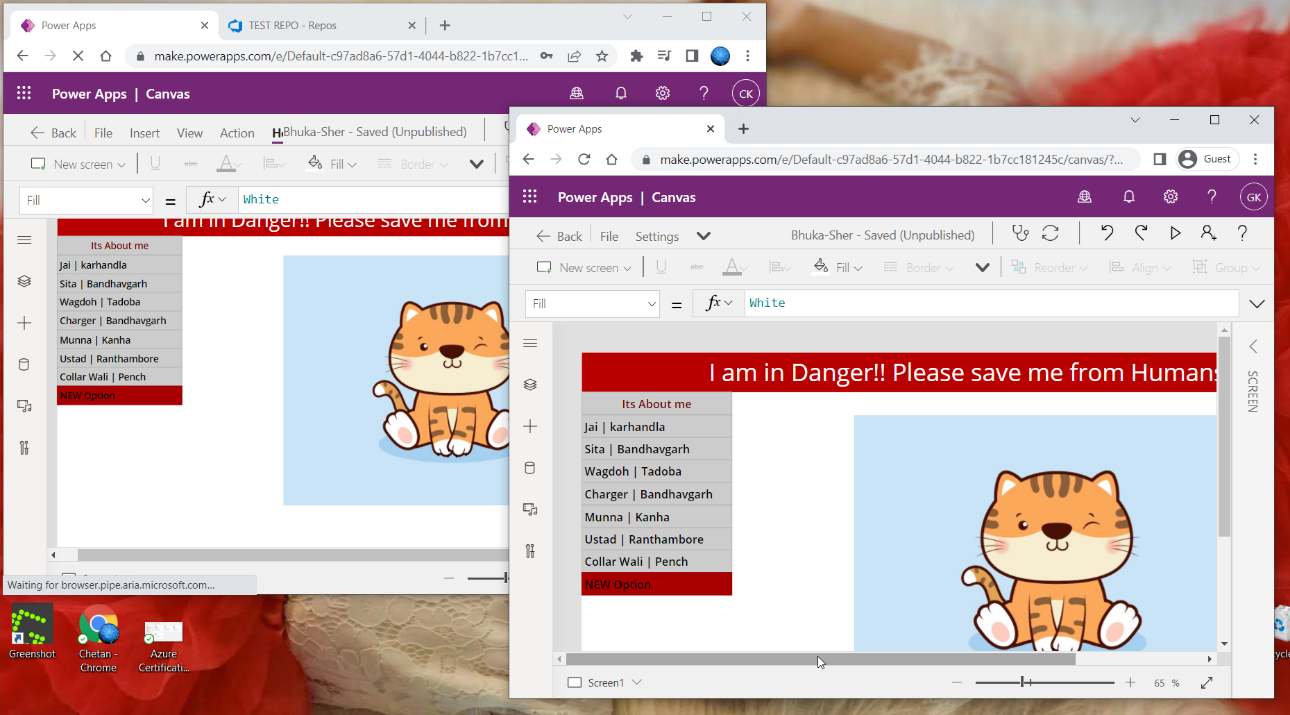Screen dimensions: 1290x715
Task: Open Power Apps notifications bell
Action: pyautogui.click(x=1128, y=197)
